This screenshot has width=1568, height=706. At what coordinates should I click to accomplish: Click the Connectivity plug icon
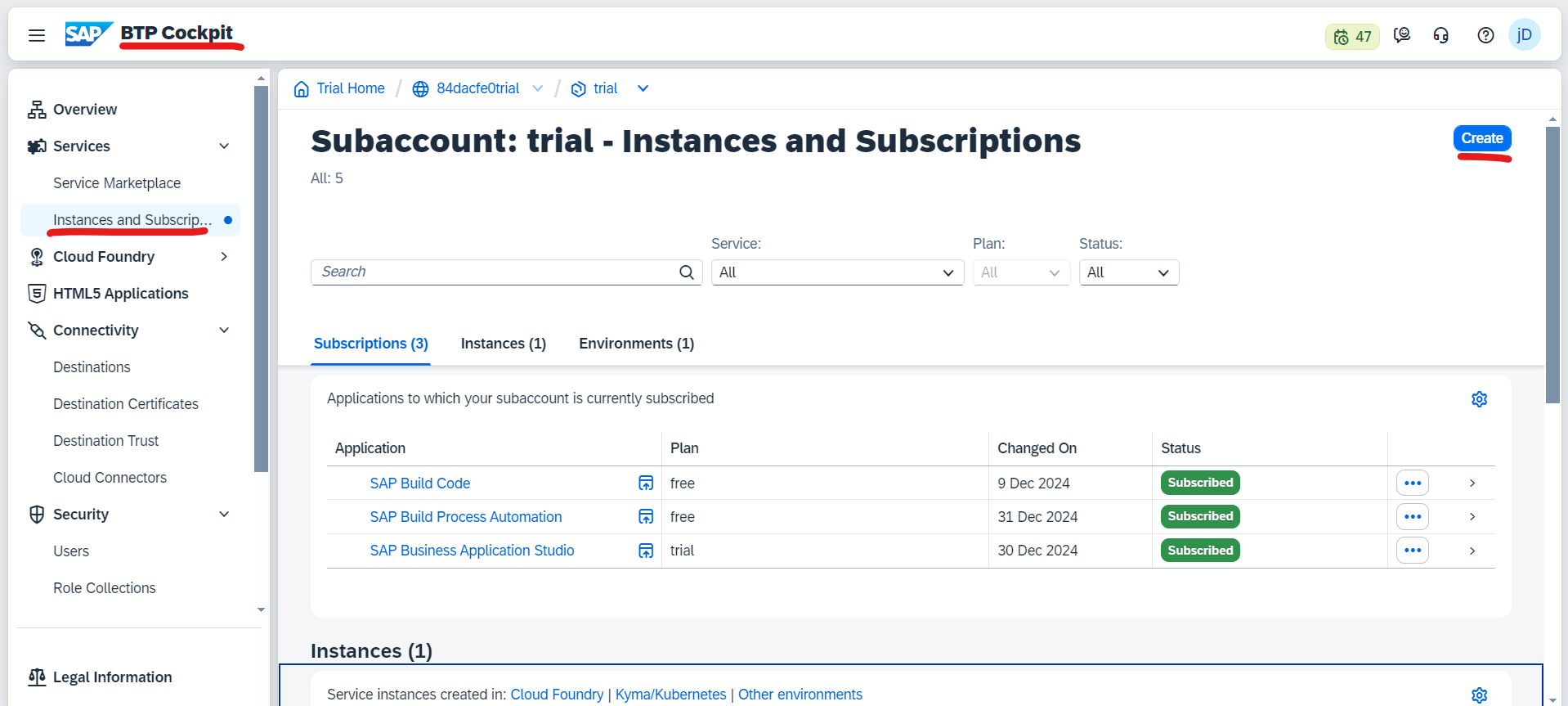click(37, 331)
